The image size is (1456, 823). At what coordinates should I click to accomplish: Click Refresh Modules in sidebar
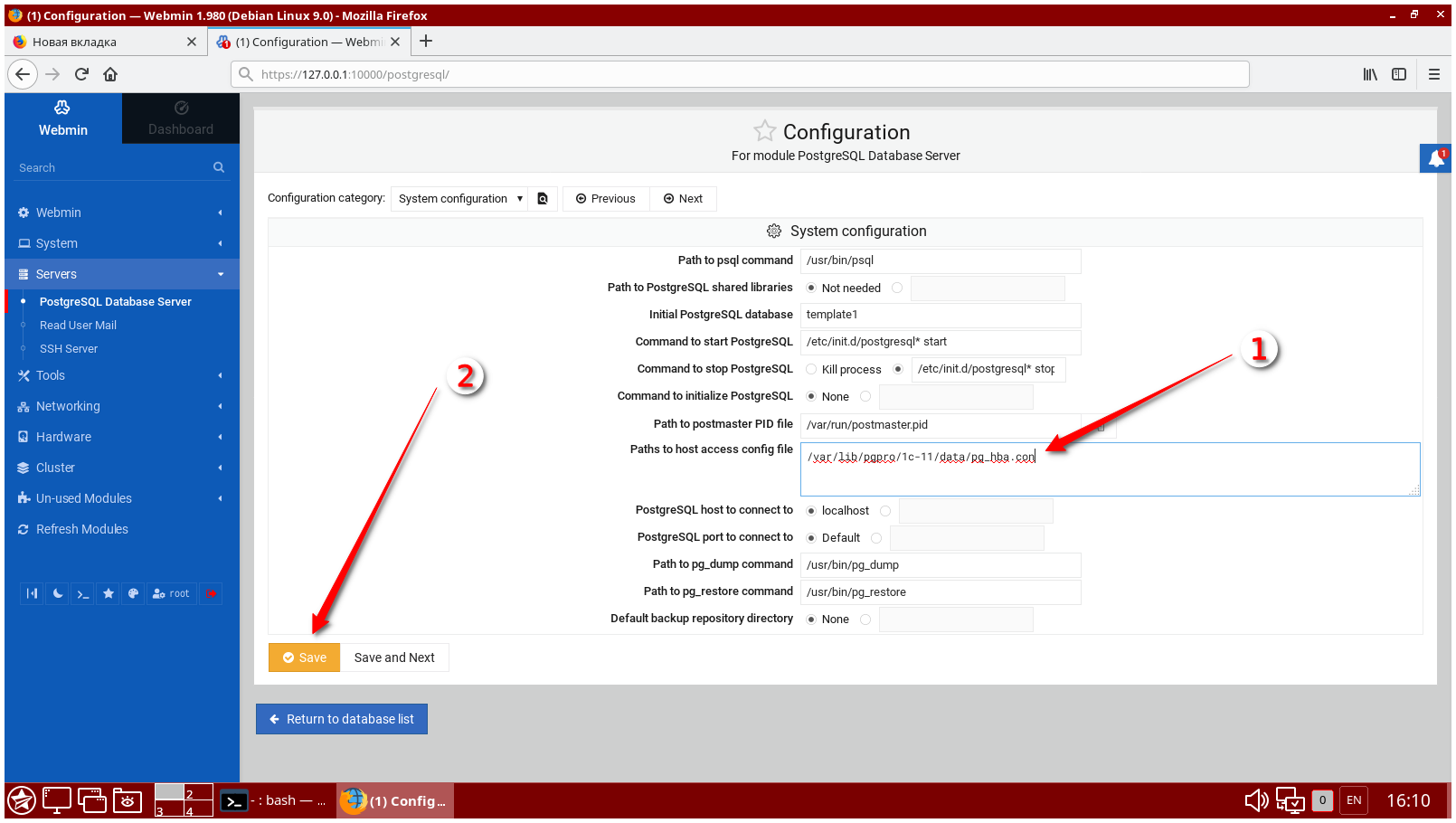[82, 529]
